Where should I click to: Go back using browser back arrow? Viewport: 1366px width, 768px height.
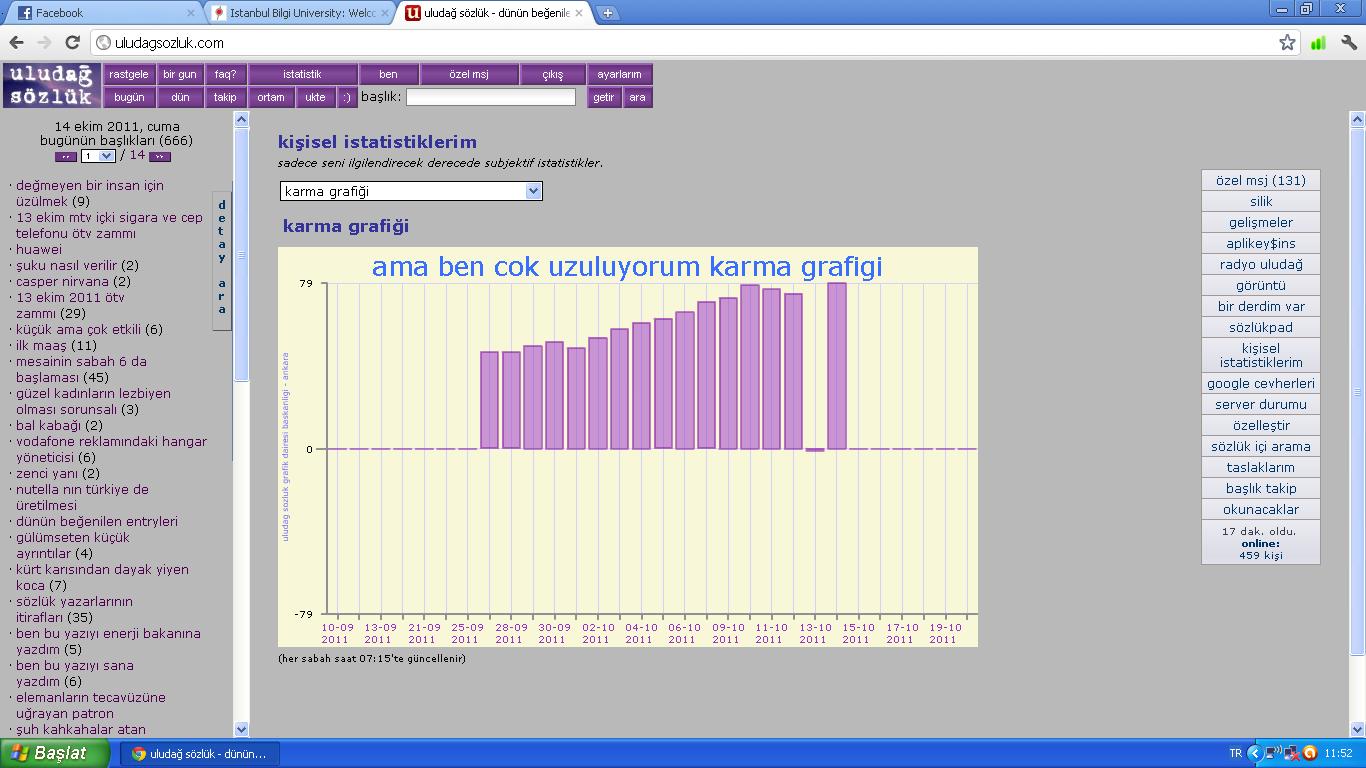tap(16, 42)
